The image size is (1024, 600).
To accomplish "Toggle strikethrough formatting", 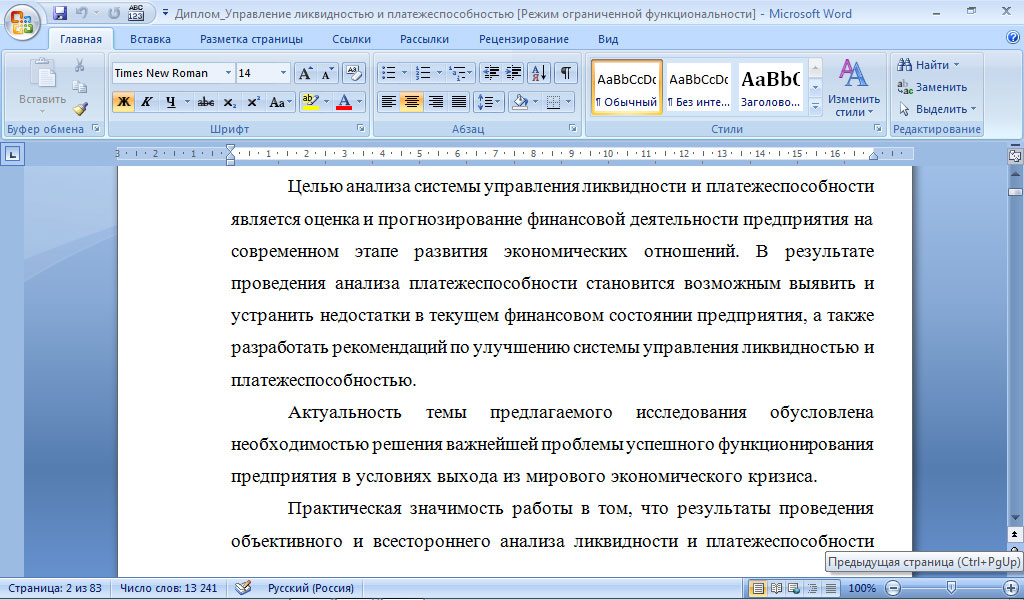I will [206, 102].
